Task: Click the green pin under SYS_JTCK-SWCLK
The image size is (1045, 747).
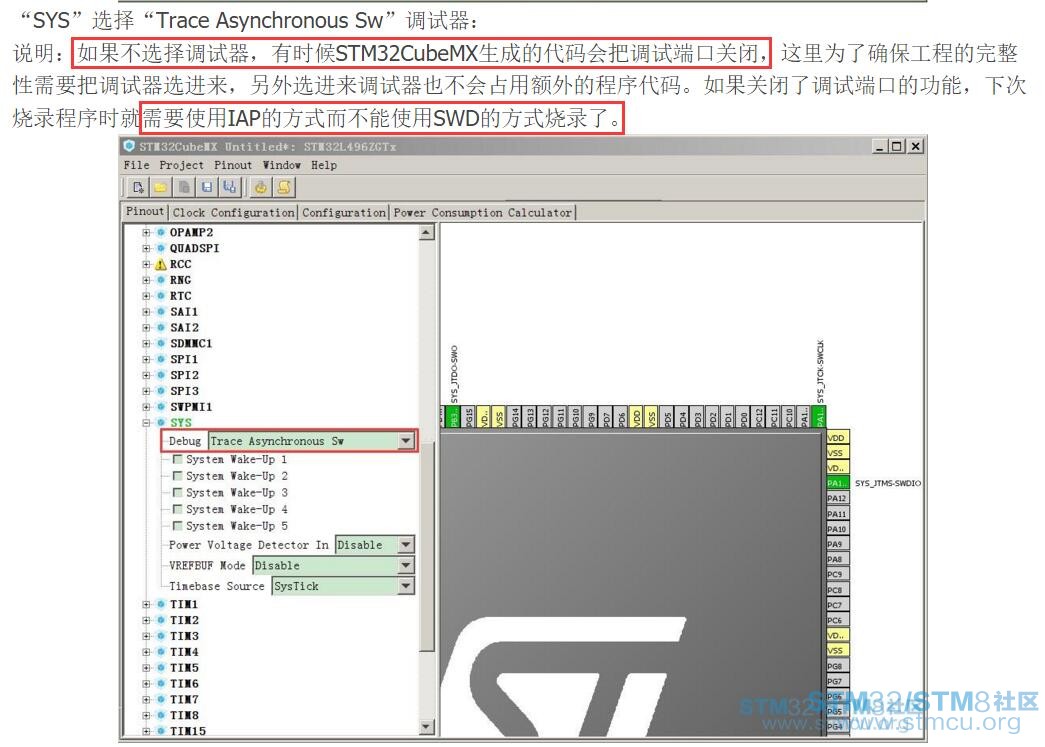Action: click(x=820, y=416)
